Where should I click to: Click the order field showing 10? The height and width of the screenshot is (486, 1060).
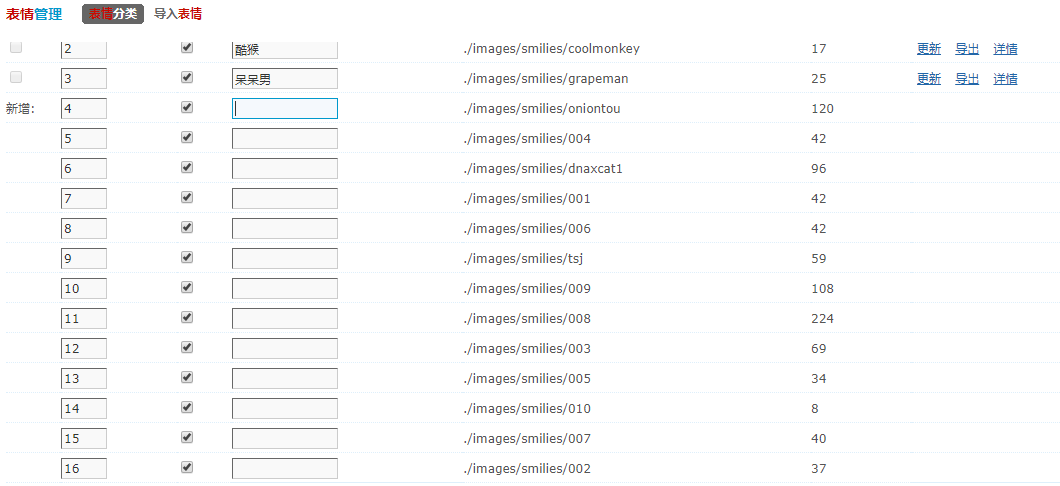pyautogui.click(x=84, y=289)
